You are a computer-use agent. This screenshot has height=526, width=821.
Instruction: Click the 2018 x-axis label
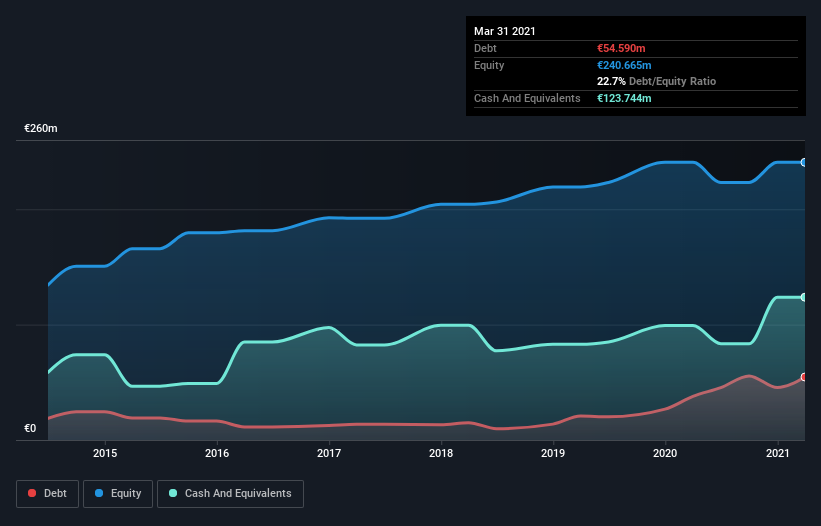click(441, 453)
